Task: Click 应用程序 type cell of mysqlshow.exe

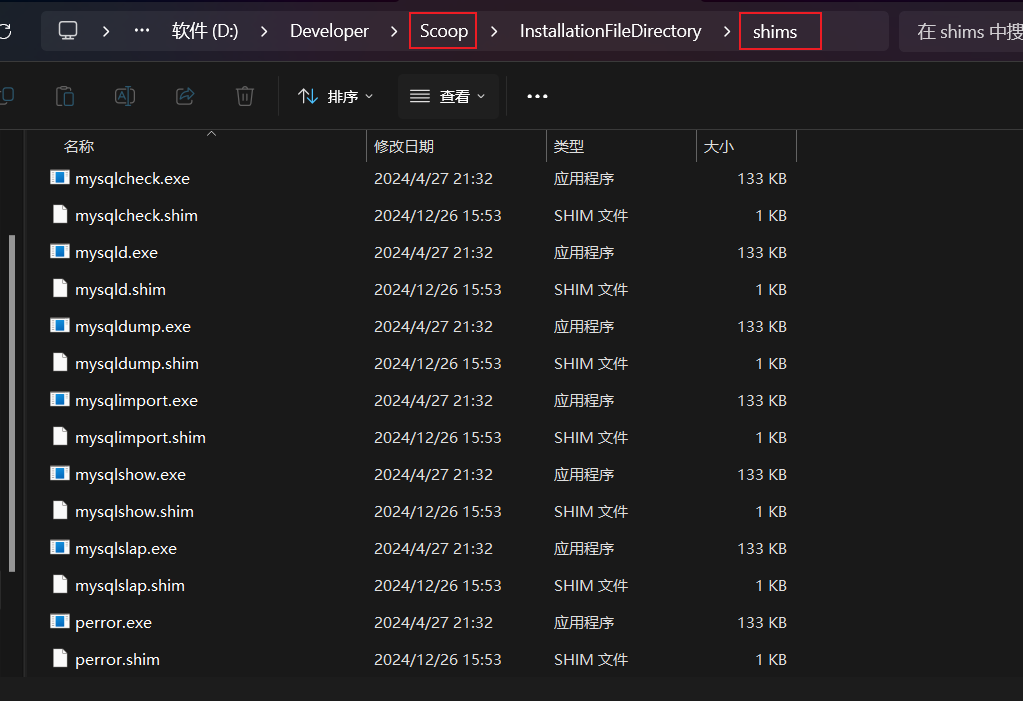Action: click(x=584, y=475)
